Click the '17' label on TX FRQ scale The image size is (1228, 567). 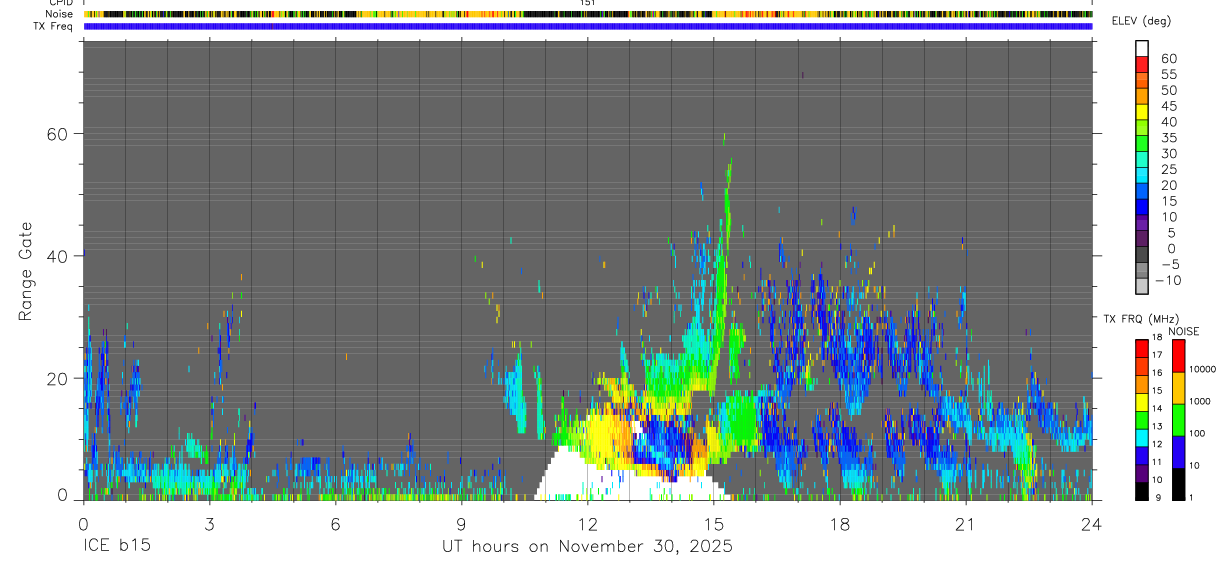point(1159,355)
